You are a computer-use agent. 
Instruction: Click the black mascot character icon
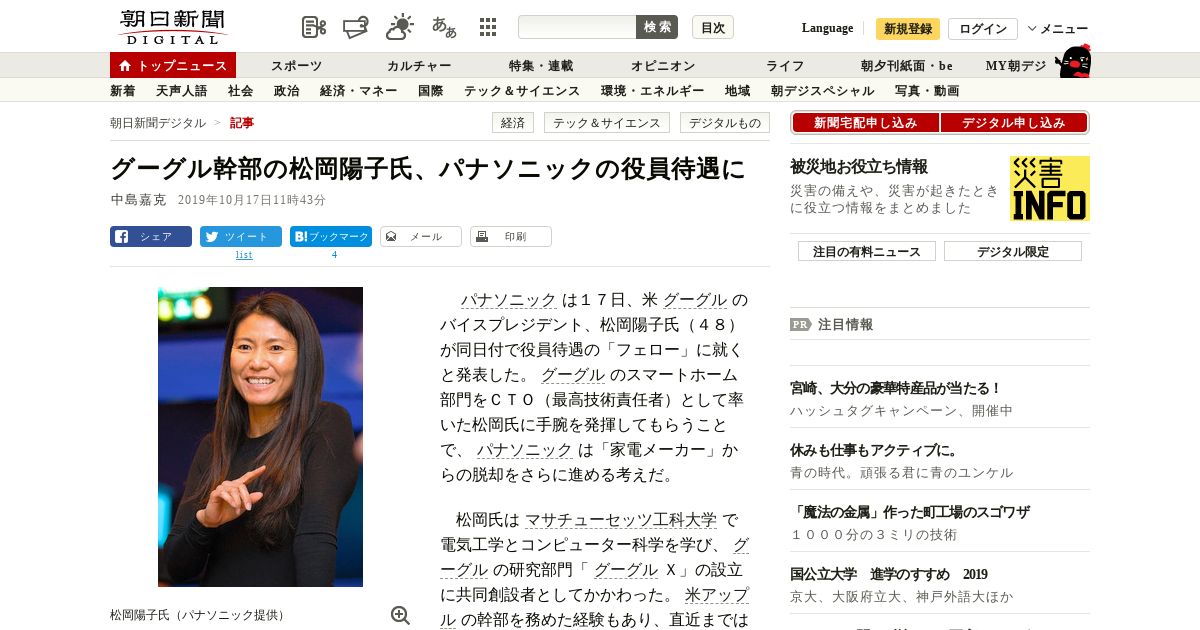pyautogui.click(x=1073, y=62)
